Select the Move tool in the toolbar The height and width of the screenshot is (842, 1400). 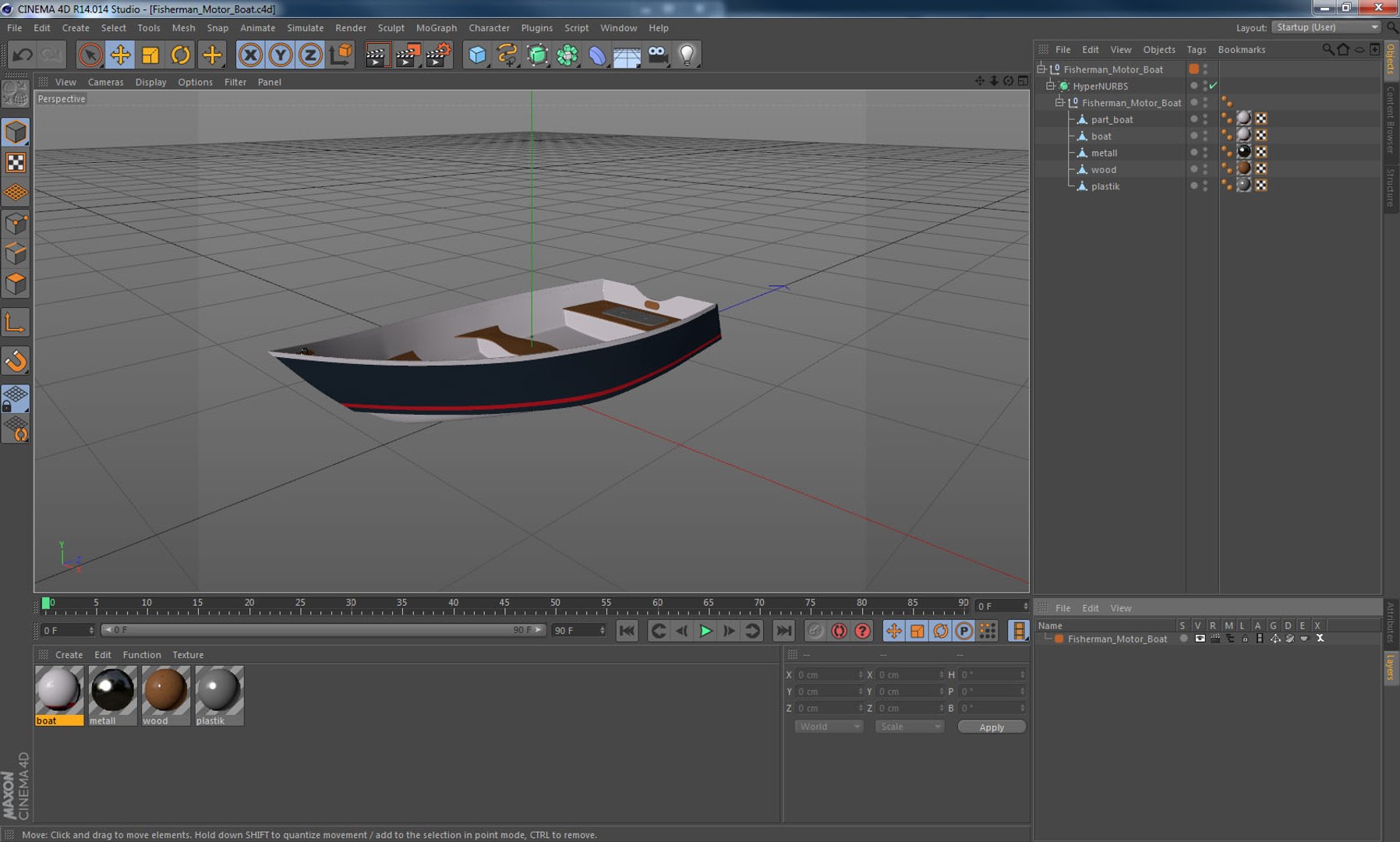point(120,55)
